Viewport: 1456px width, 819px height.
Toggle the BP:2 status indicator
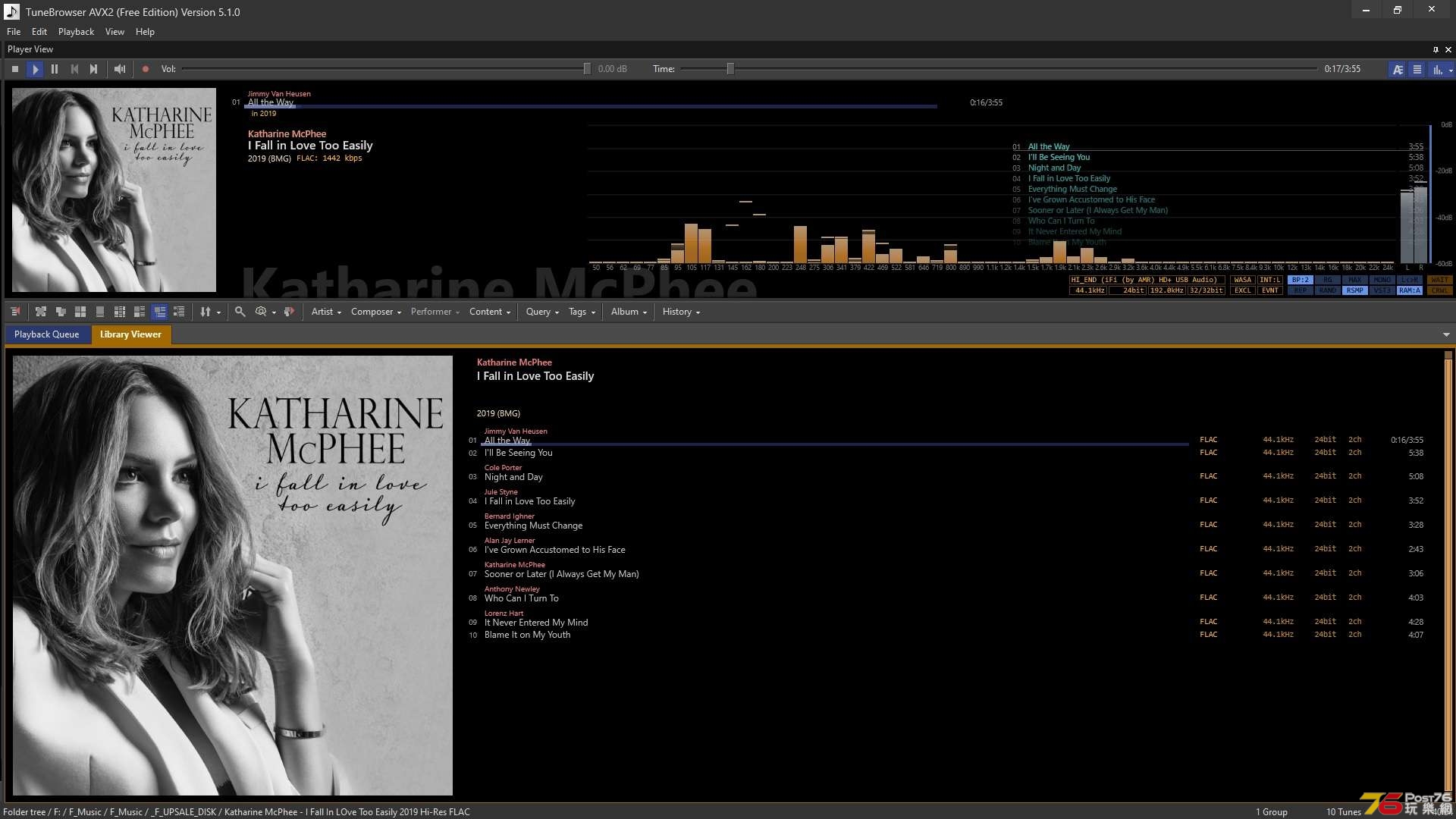click(1301, 280)
